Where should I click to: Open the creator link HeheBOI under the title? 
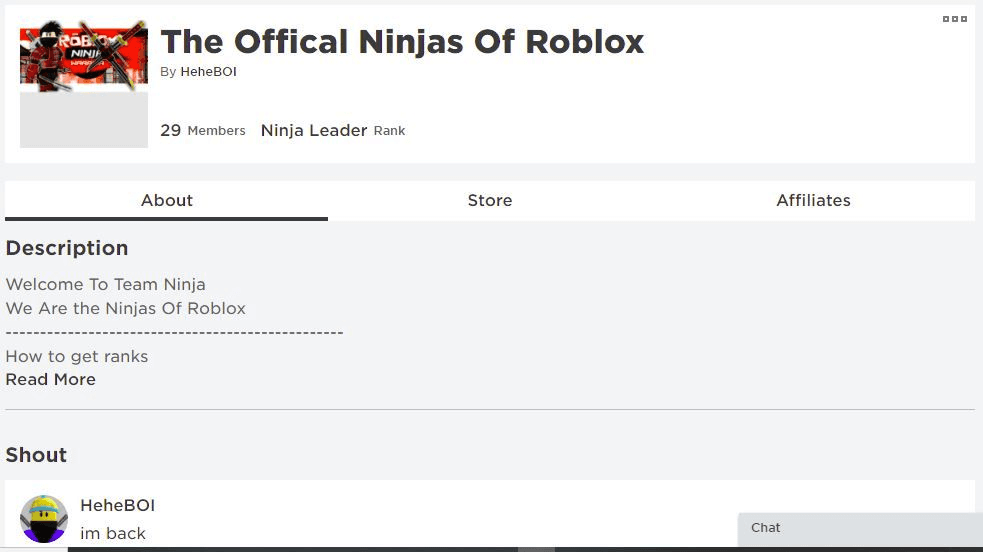(x=208, y=72)
